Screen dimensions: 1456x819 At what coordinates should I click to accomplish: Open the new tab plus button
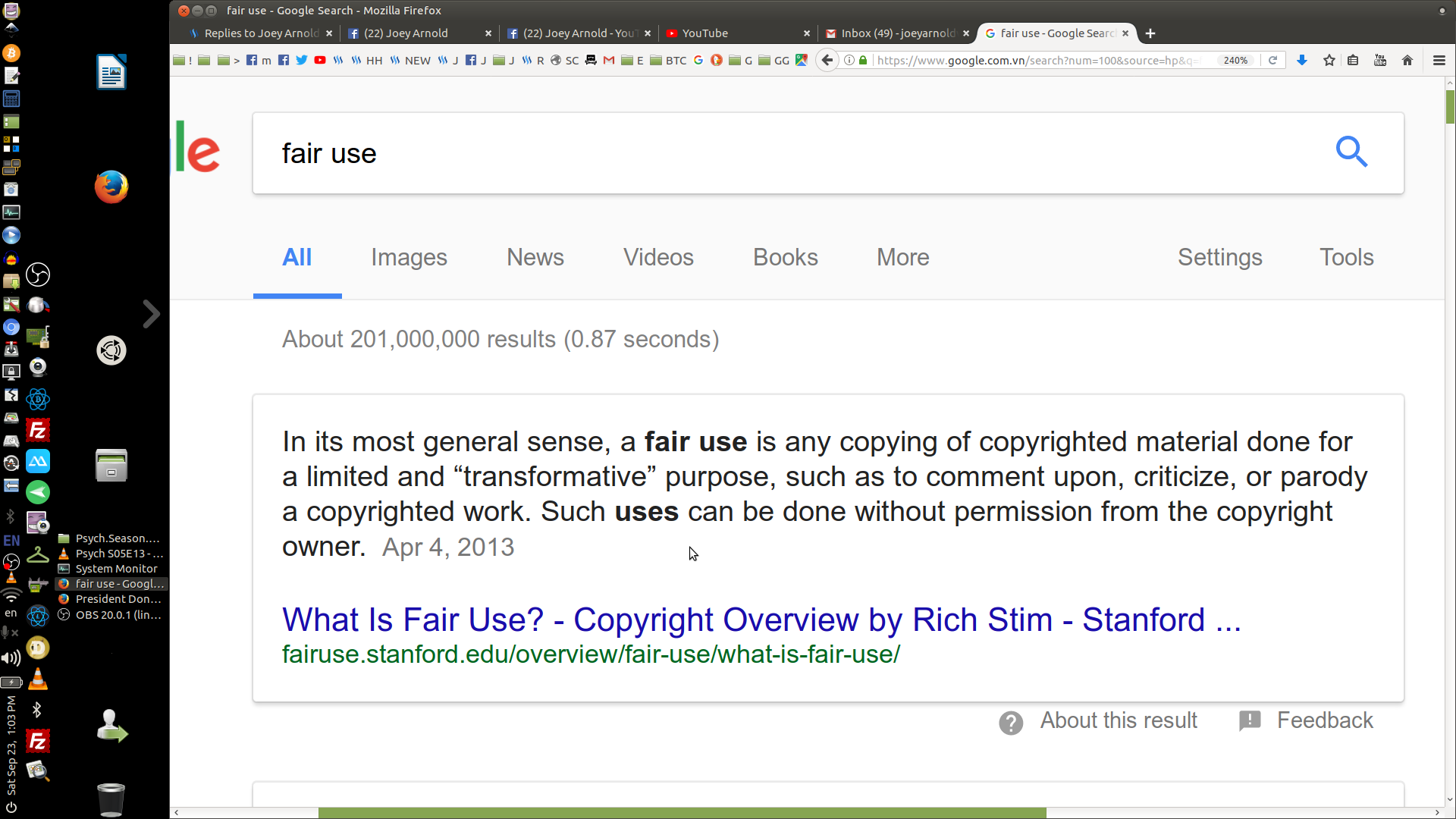click(1150, 33)
